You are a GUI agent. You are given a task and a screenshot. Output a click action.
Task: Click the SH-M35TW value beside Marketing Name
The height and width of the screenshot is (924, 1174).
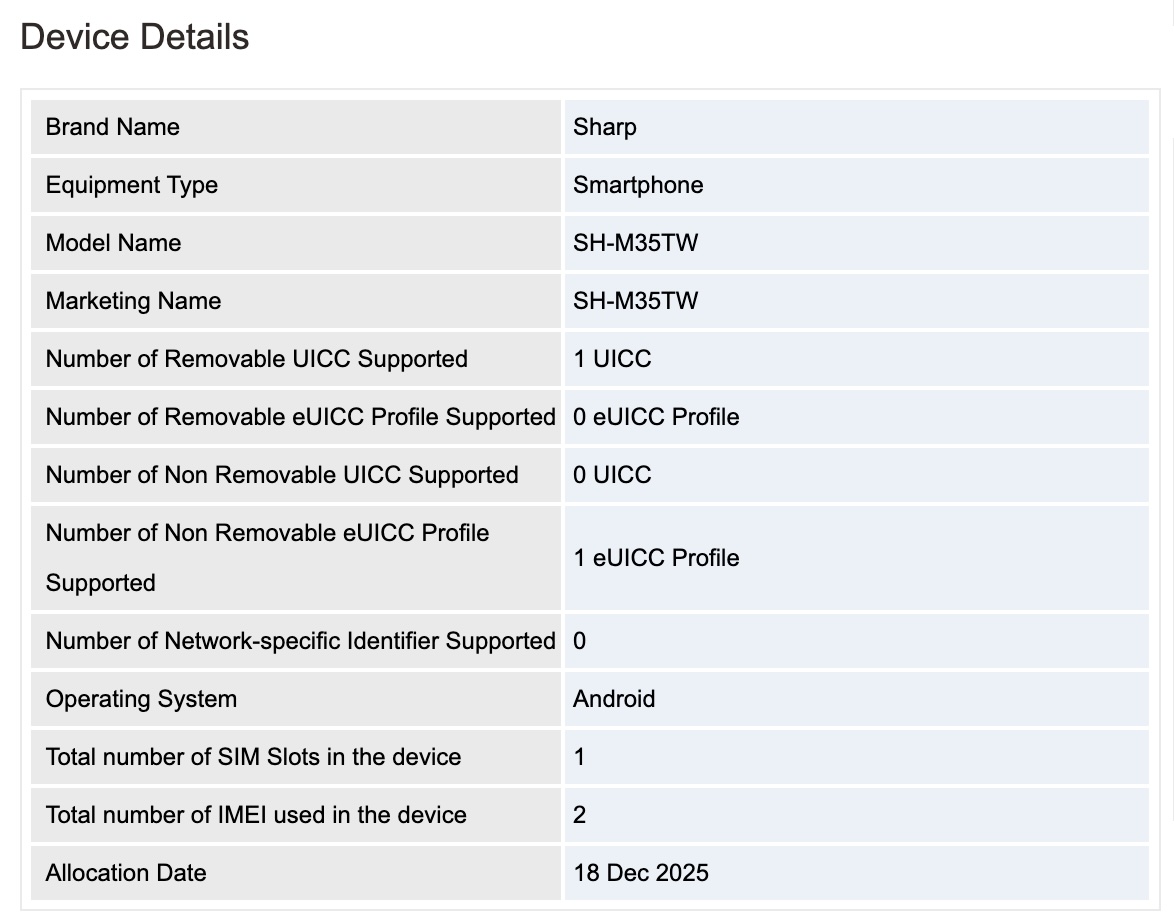[636, 301]
